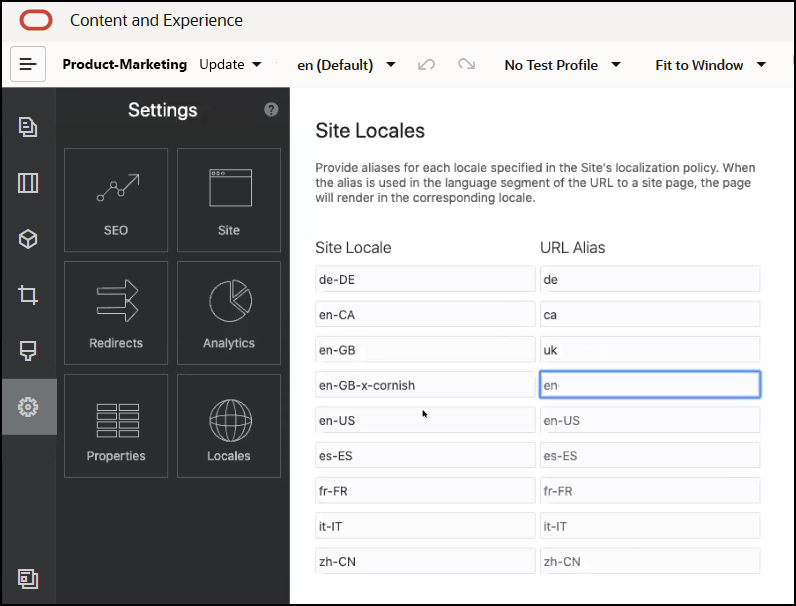Viewport: 796px width, 606px height.
Task: Open the Theme paintbrush icon in the sidebar
Action: point(28,351)
